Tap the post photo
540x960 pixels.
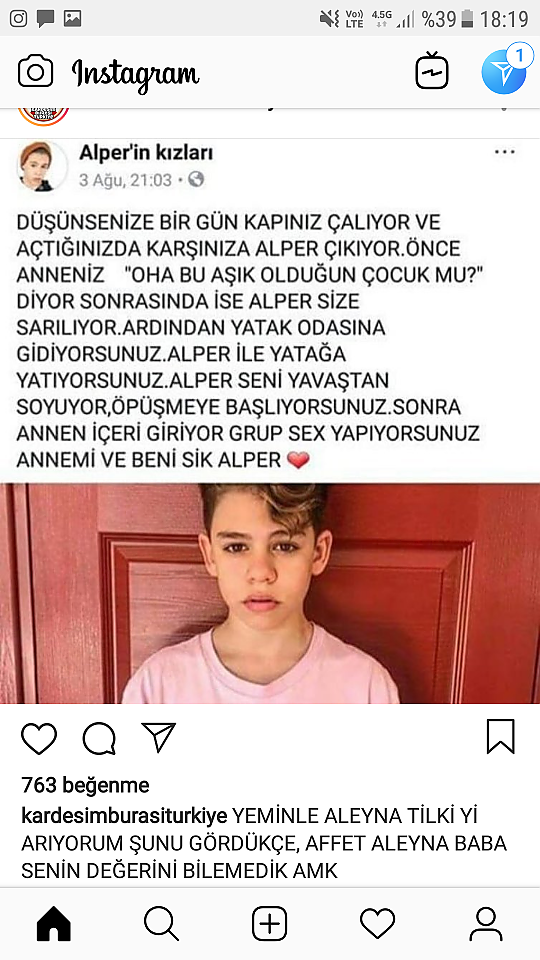(x=270, y=593)
